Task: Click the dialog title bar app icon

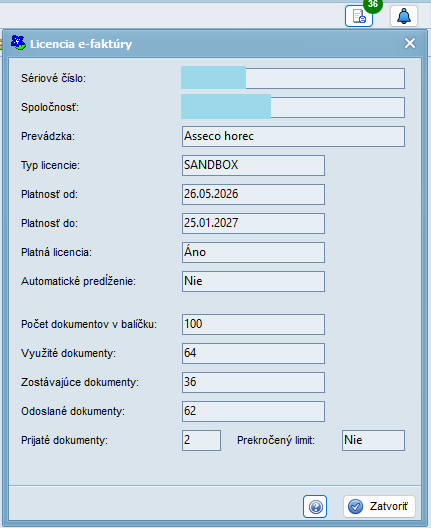Action: click(x=18, y=43)
